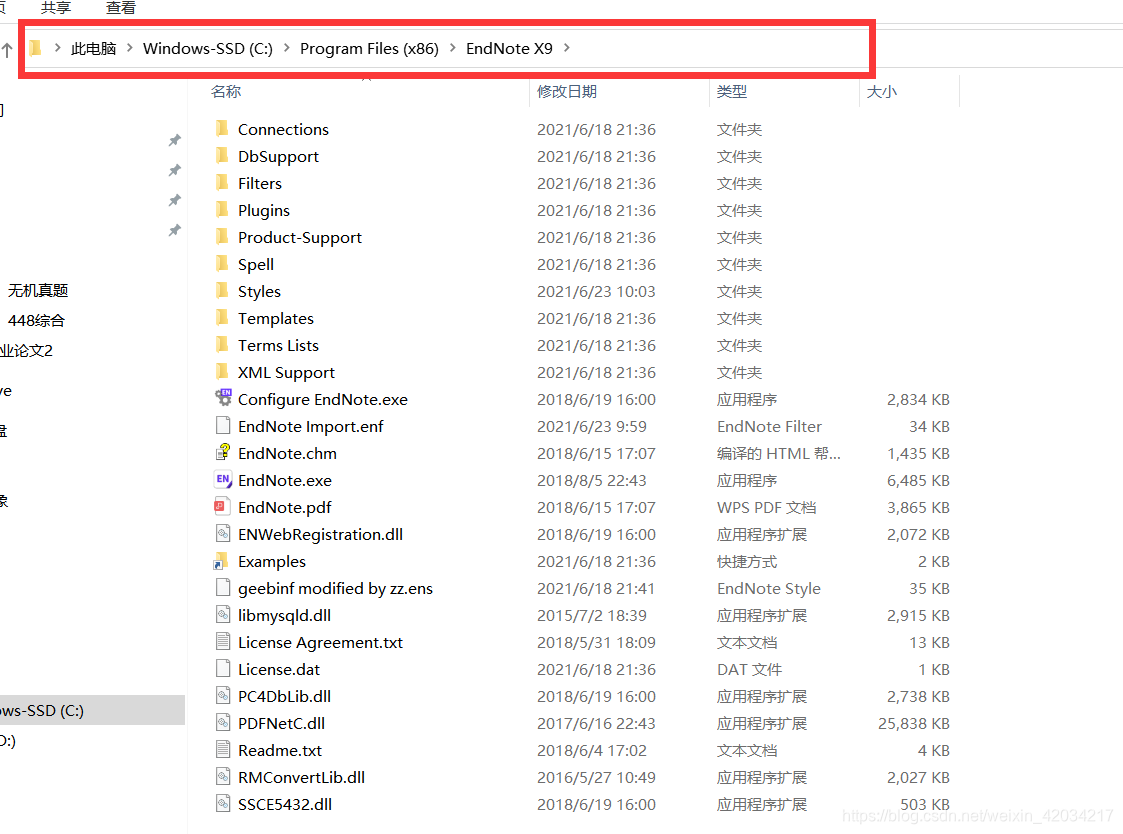Screen dimensions: 1123x834
Task: Navigate to Program Files (x86) breadcrumb
Action: pyautogui.click(x=369, y=48)
